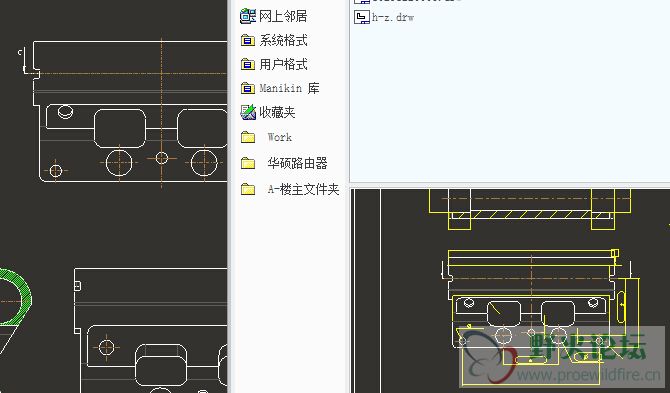This screenshot has width=670, height=393.
Task: Click the 华硕路由器 folder icon
Action: click(x=248, y=163)
